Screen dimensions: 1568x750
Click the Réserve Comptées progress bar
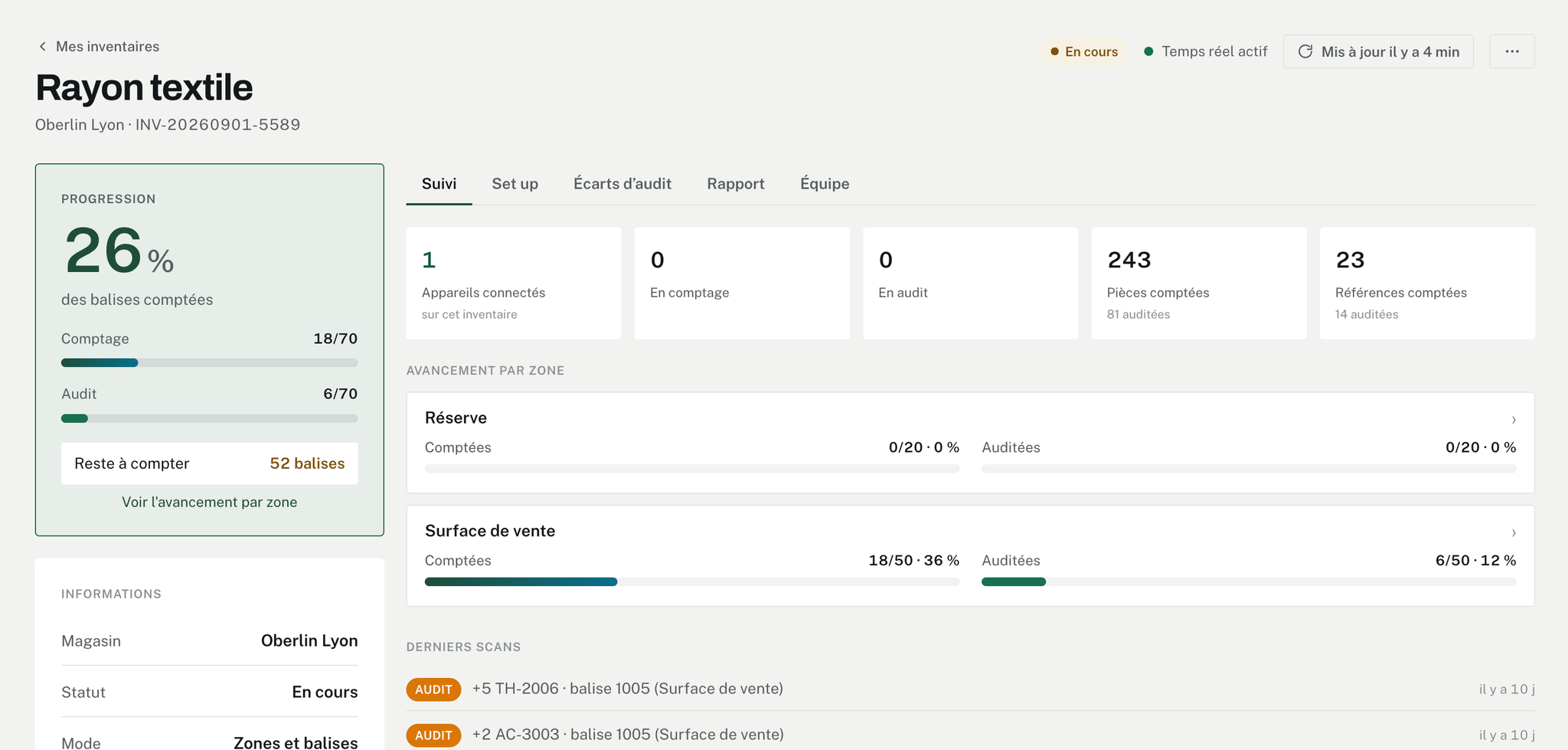[x=692, y=469]
